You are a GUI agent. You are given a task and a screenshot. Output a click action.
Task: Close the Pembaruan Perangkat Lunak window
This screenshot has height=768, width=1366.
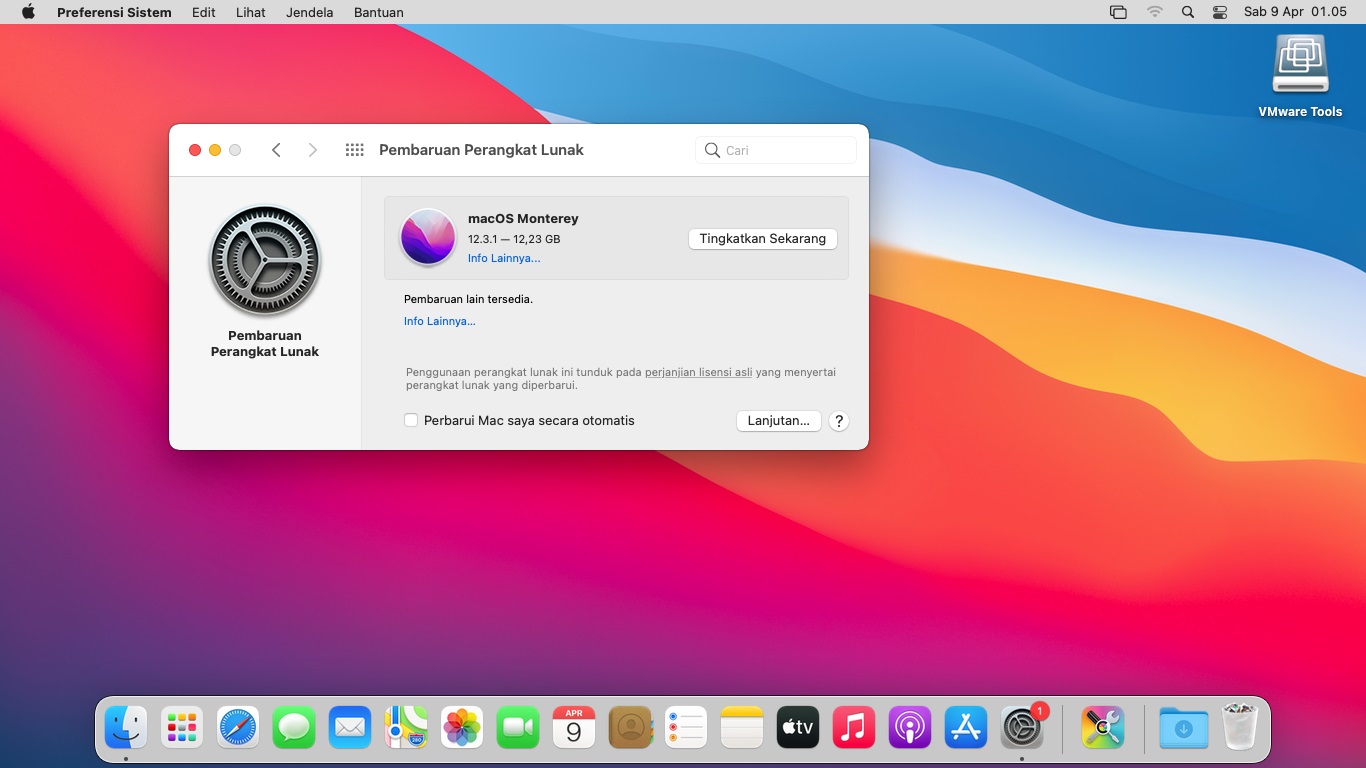coord(195,150)
